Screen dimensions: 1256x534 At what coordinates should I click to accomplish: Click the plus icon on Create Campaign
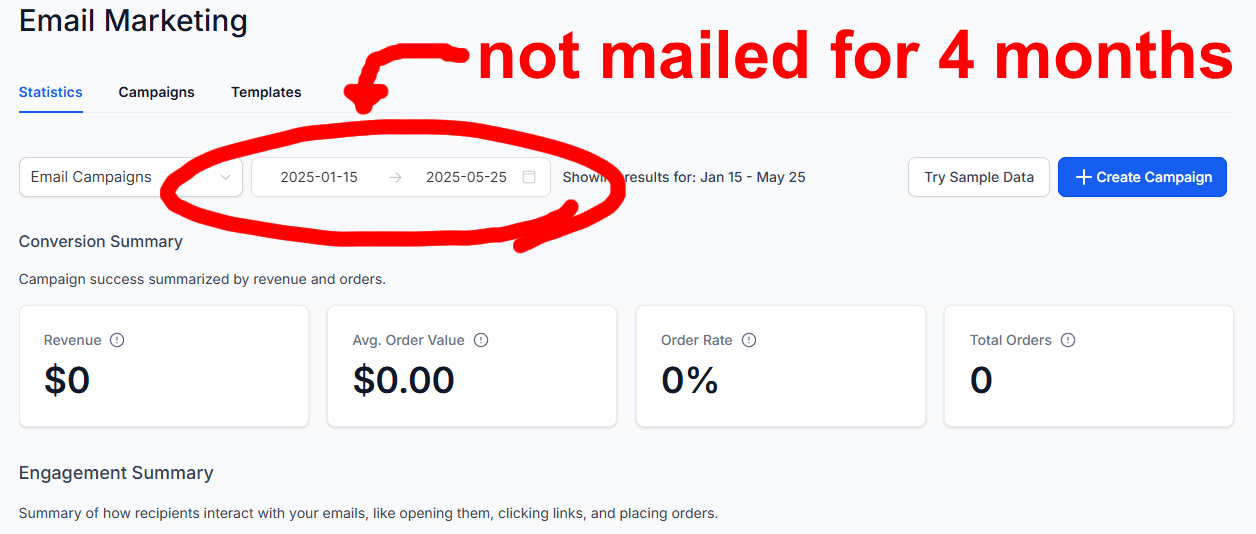(x=1083, y=177)
